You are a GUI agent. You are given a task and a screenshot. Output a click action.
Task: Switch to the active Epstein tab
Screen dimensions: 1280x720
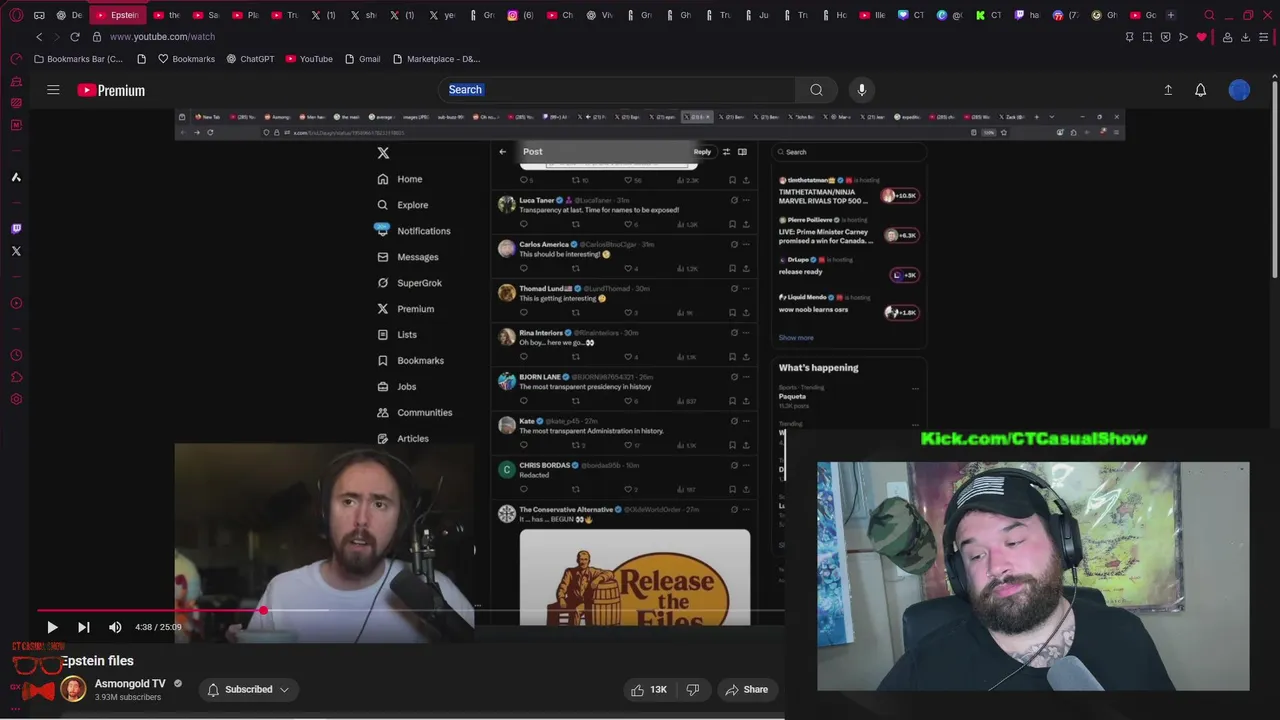[x=119, y=15]
